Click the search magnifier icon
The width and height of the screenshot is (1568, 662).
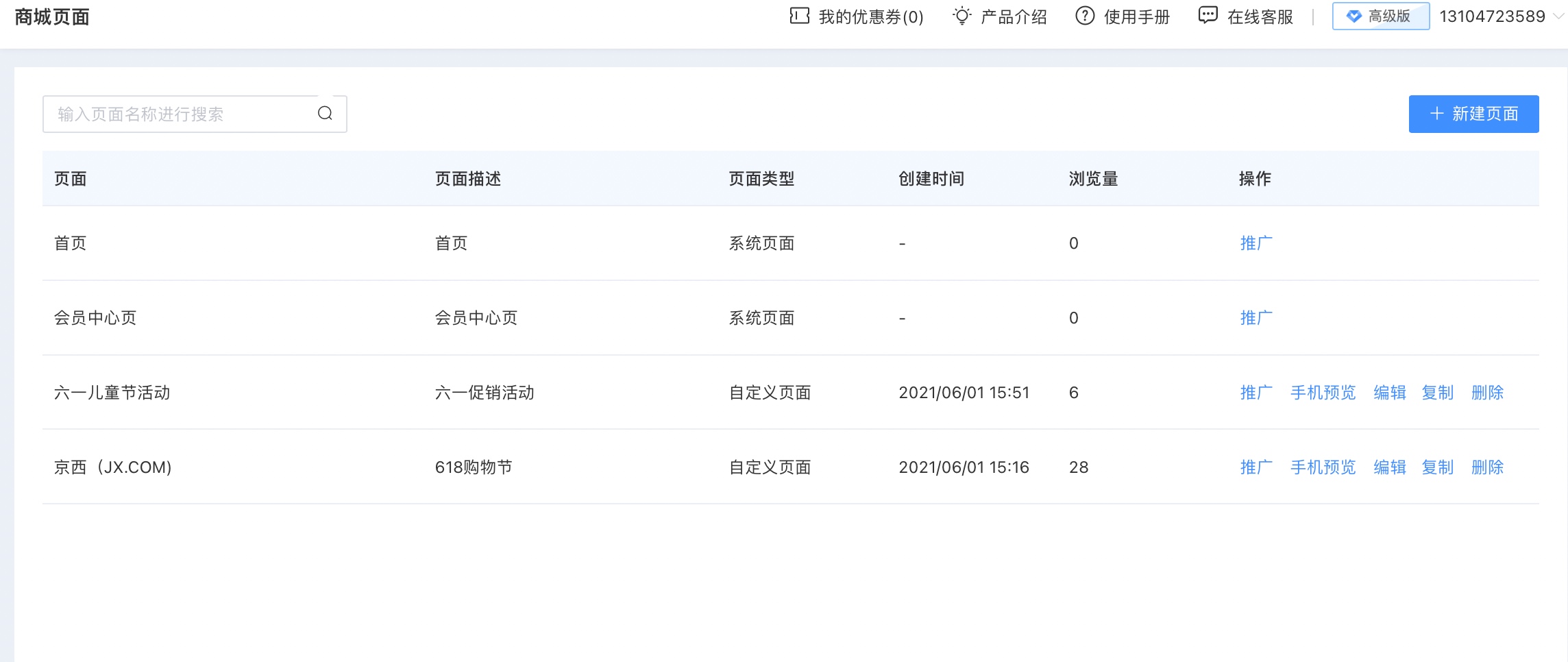(x=325, y=114)
